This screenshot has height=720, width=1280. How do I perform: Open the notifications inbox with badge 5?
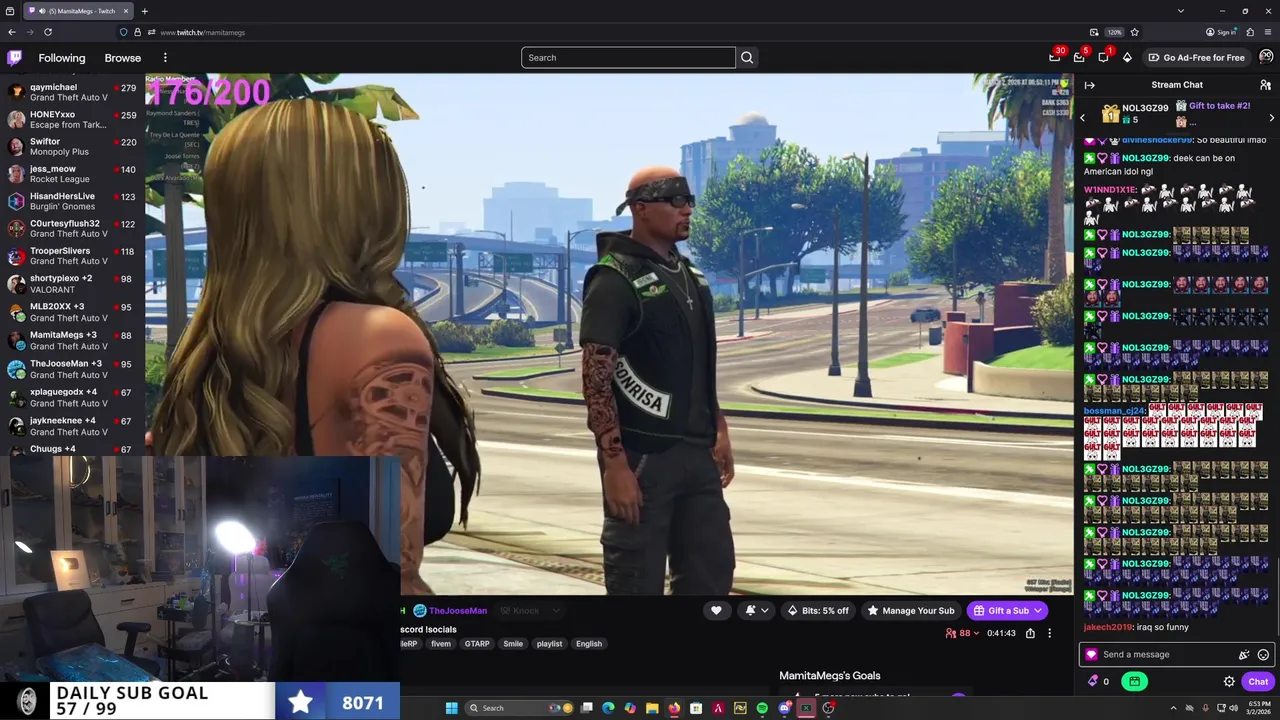pyautogui.click(x=1079, y=57)
